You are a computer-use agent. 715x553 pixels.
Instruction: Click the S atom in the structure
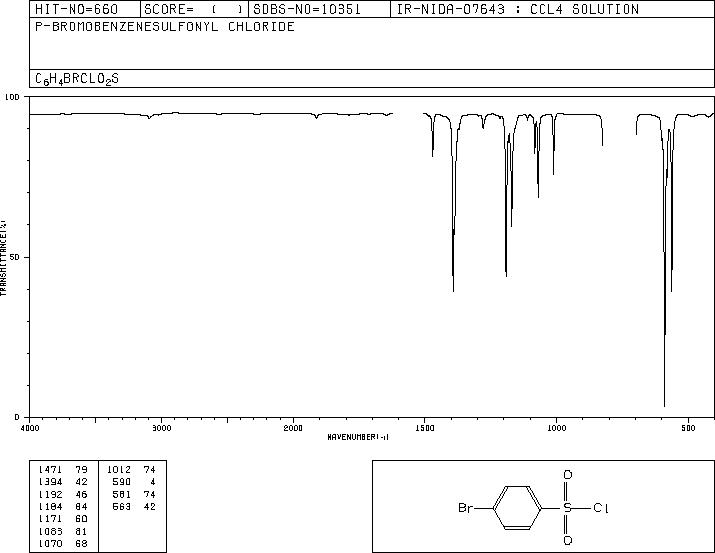click(x=568, y=507)
